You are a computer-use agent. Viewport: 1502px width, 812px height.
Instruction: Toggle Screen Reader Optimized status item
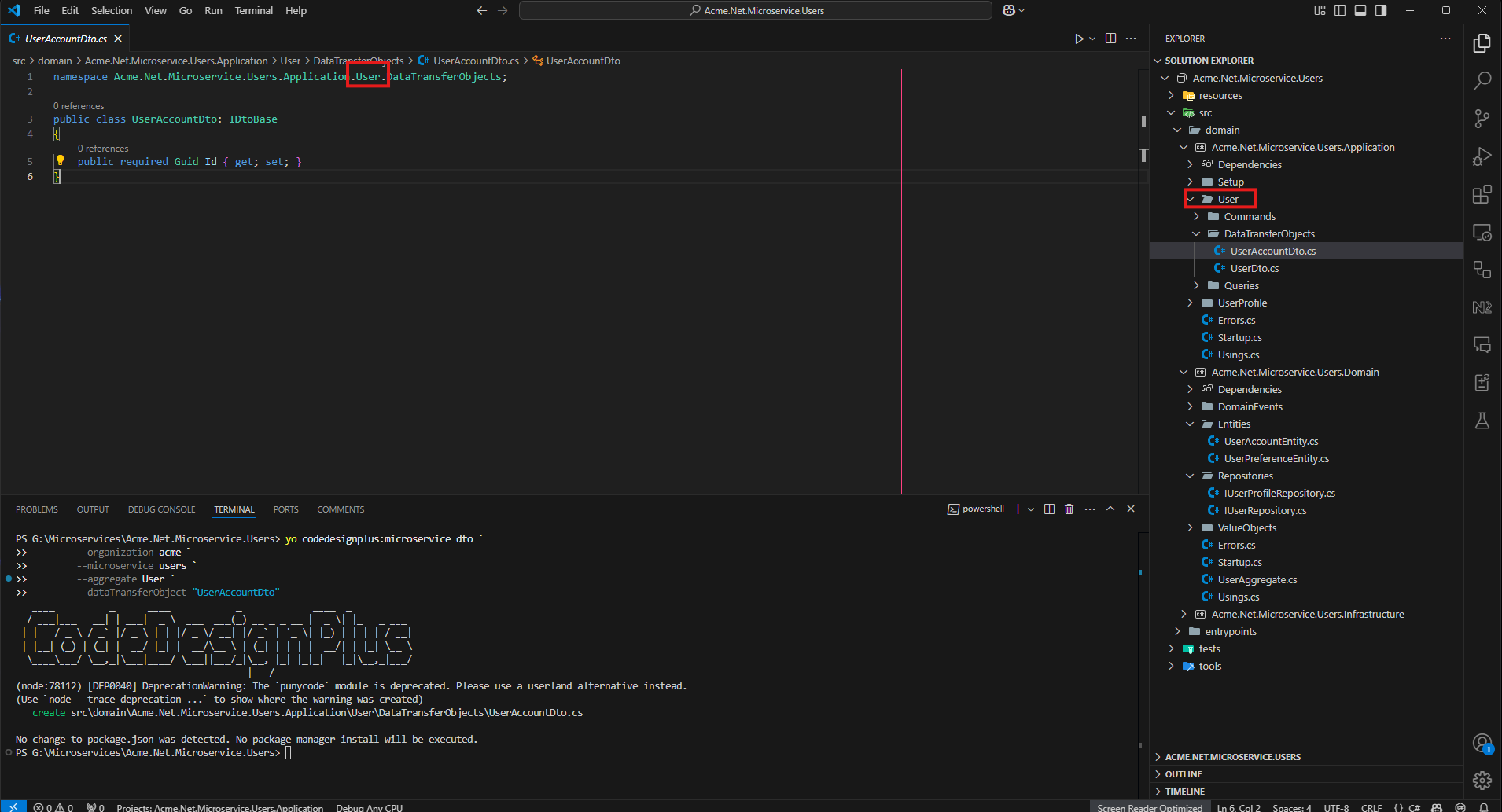tap(1149, 807)
